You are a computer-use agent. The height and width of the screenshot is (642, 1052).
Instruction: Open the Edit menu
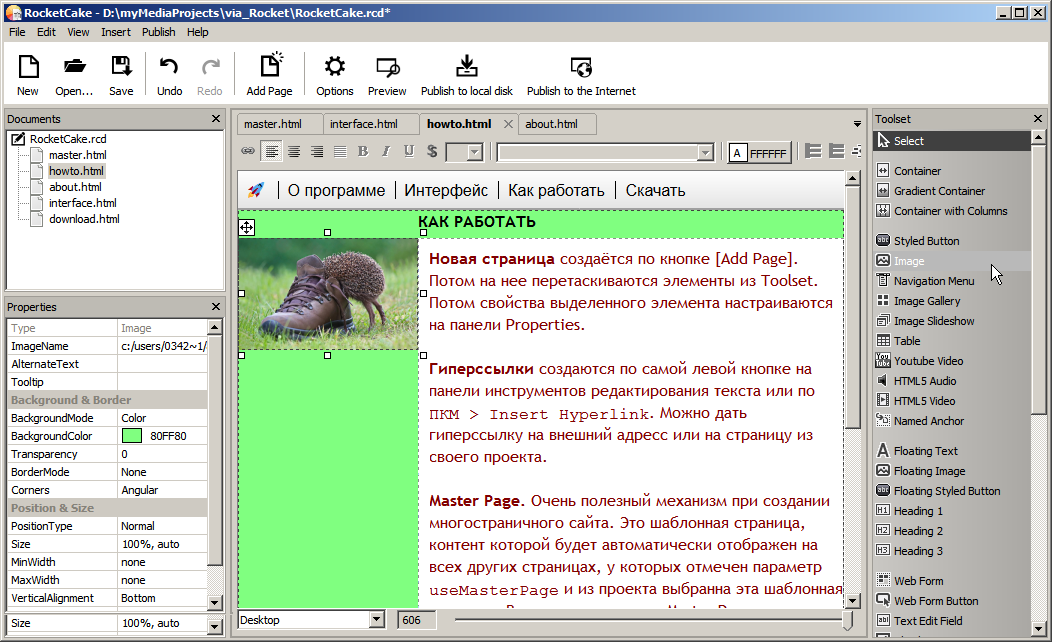coord(46,32)
